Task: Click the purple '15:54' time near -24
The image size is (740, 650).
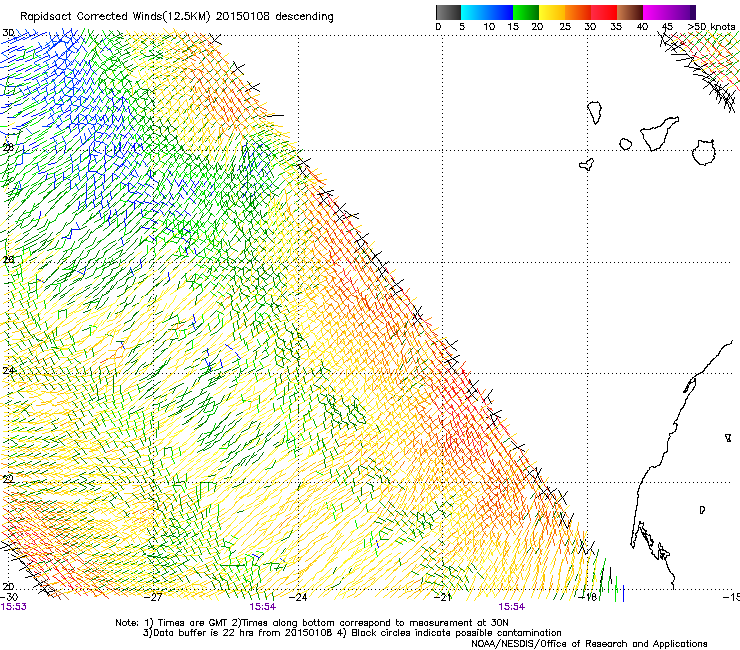Action: pos(263,607)
